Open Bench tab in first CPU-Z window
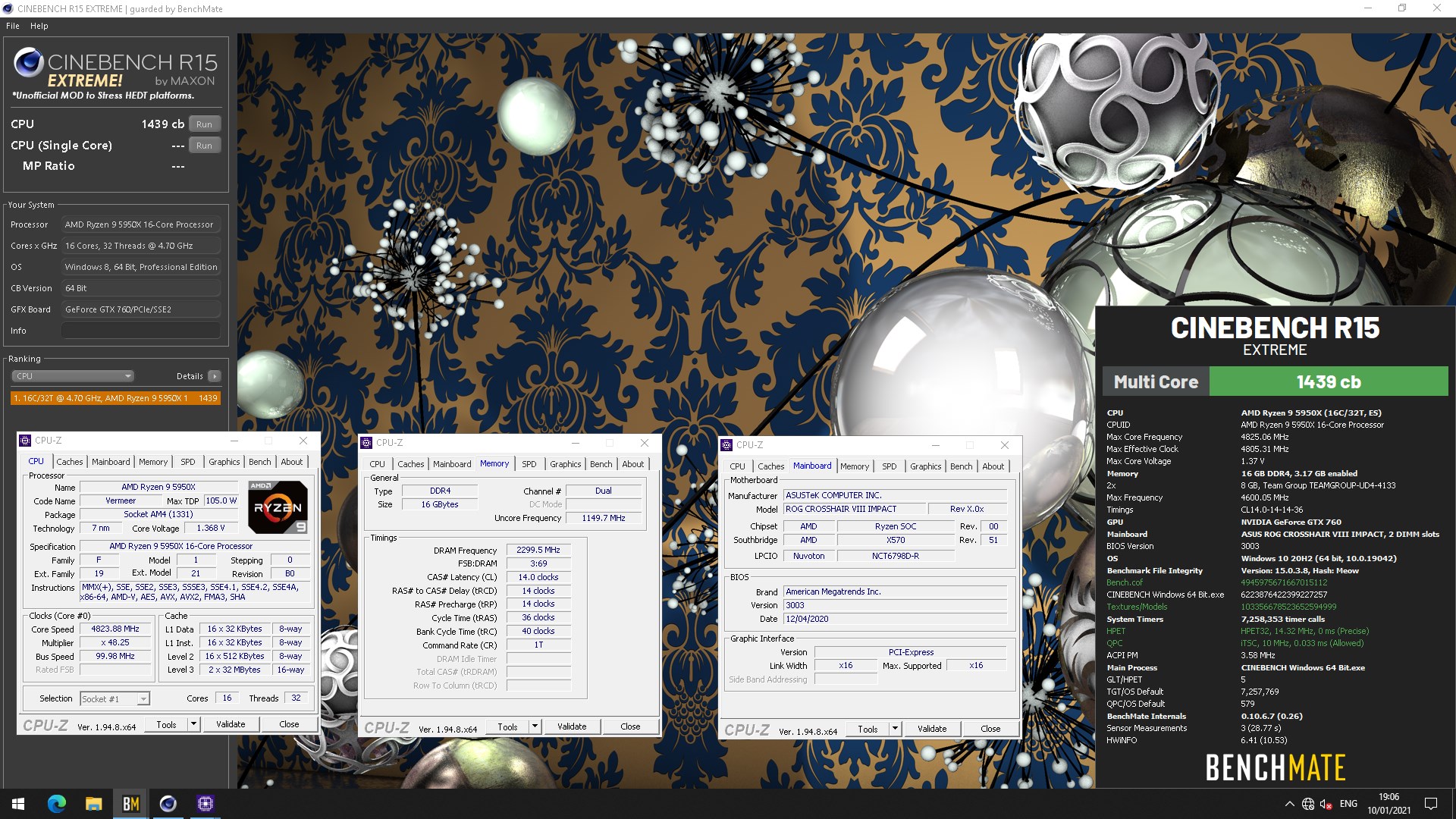The width and height of the screenshot is (1456, 819). (x=260, y=462)
